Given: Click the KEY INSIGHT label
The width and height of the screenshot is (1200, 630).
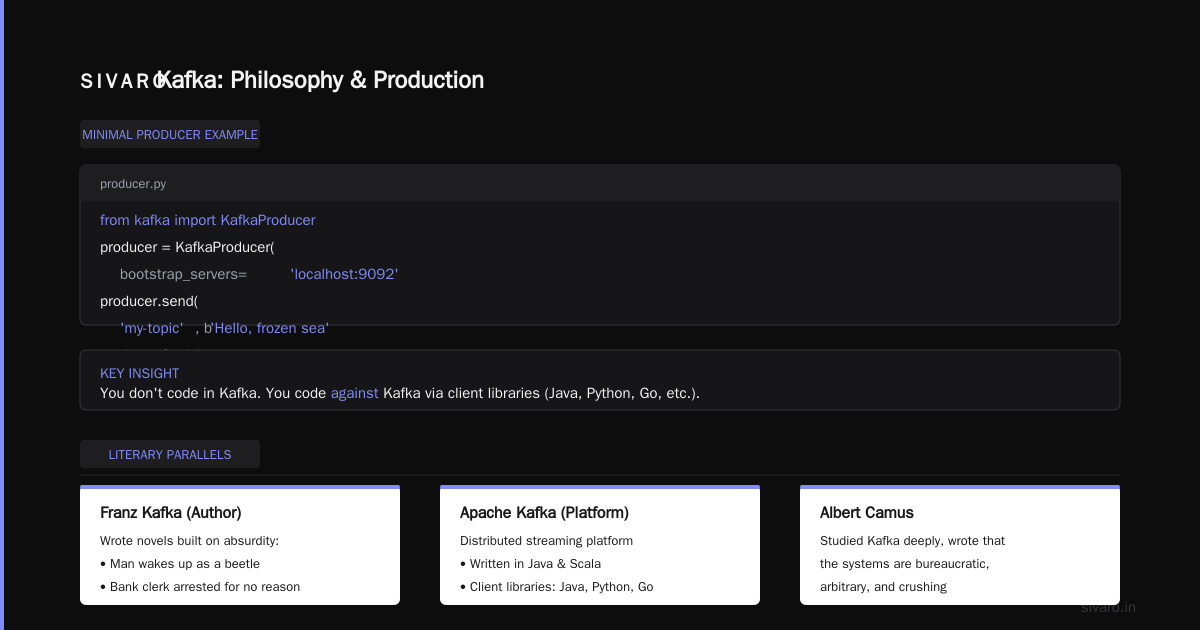Looking at the screenshot, I should tap(140, 373).
